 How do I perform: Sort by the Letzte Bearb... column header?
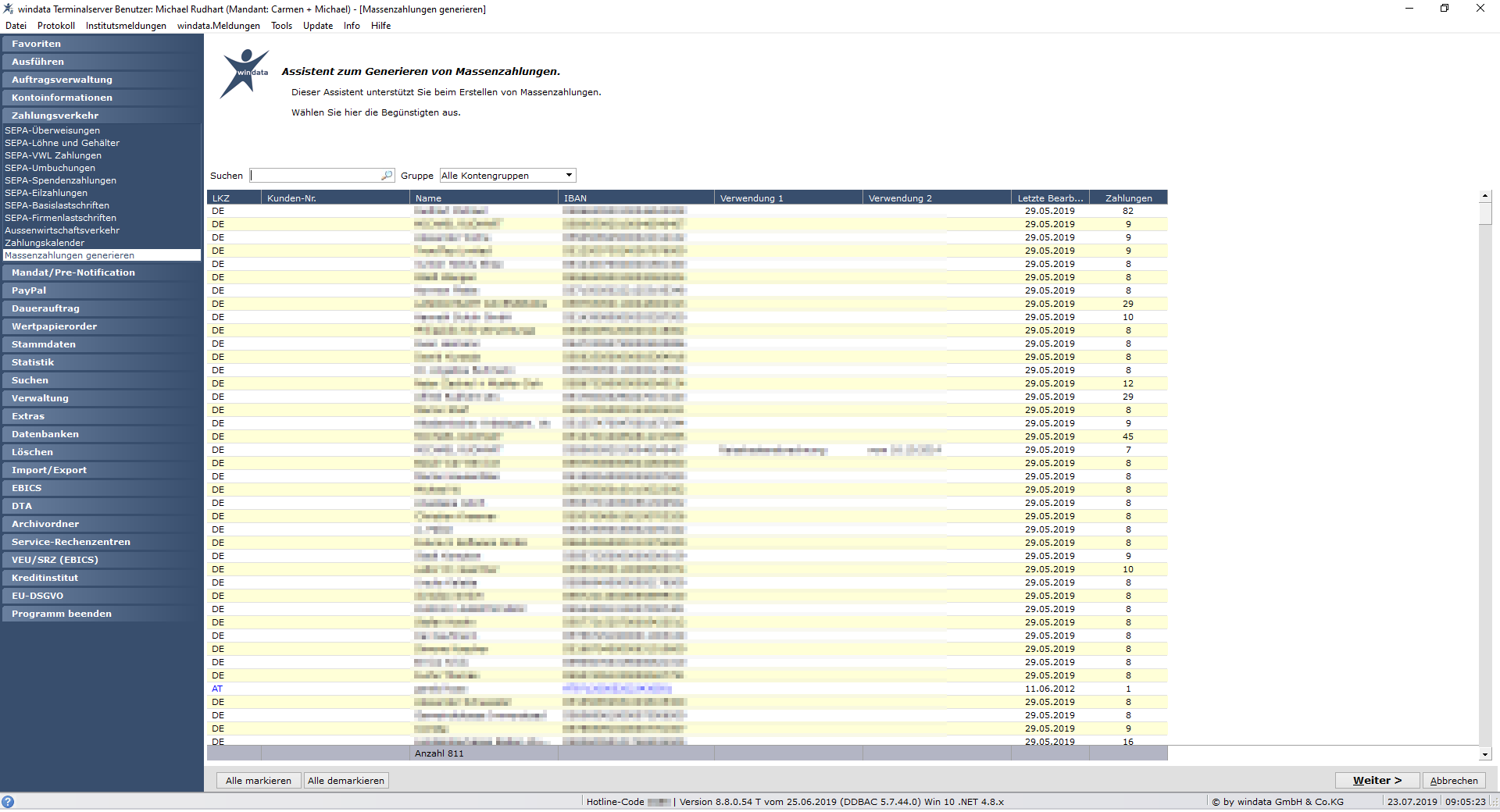pyautogui.click(x=1050, y=198)
